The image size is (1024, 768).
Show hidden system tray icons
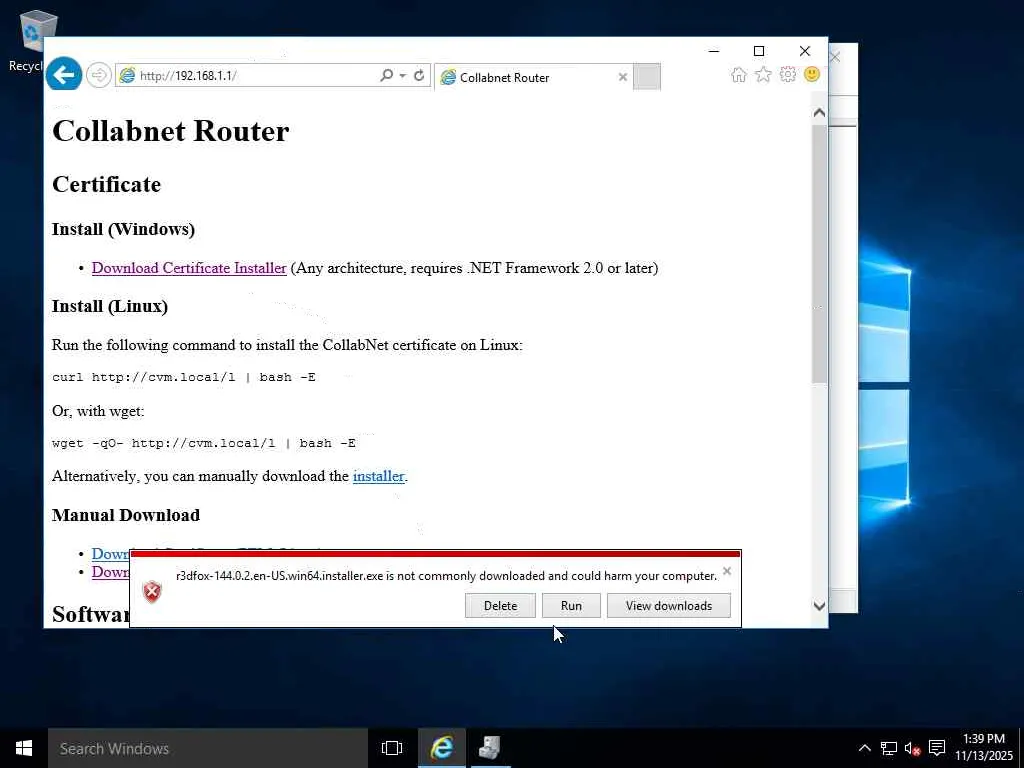point(864,748)
